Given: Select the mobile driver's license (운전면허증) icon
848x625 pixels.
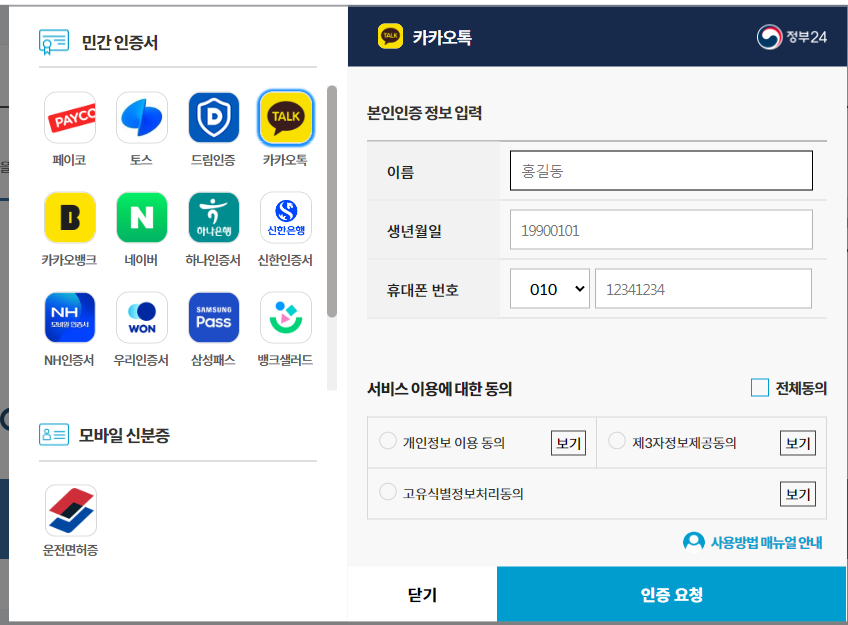Looking at the screenshot, I should [x=71, y=510].
